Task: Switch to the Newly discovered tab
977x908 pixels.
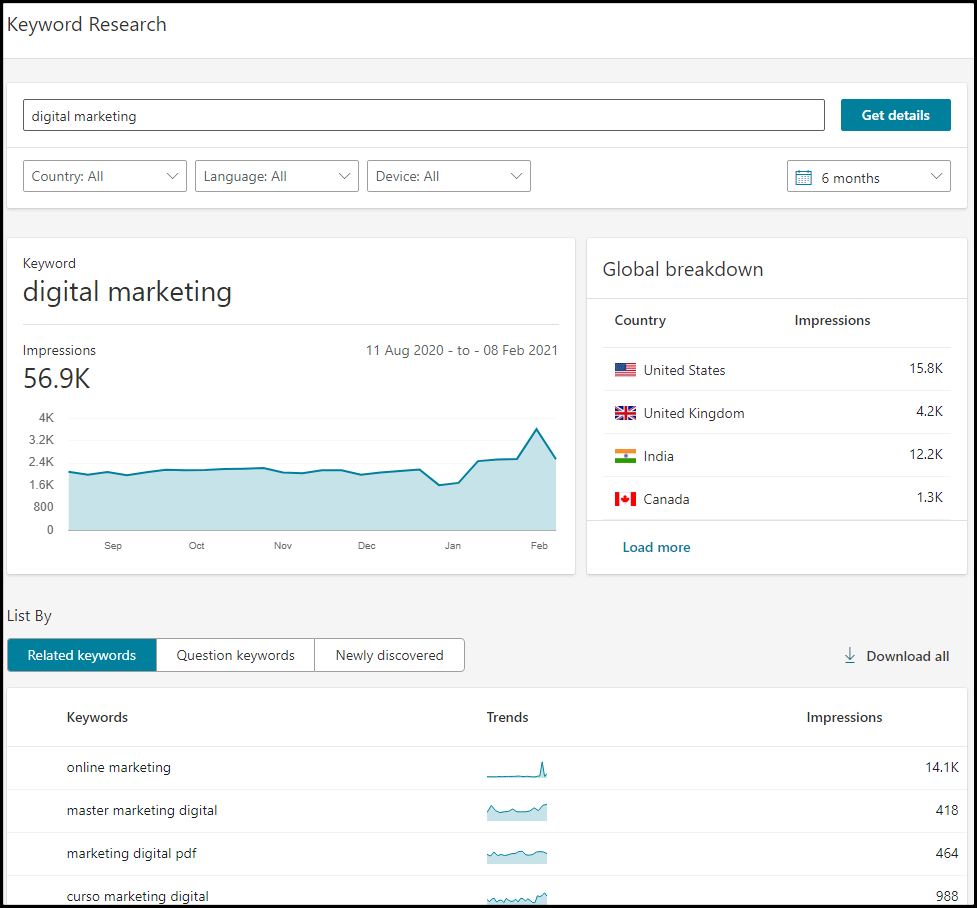Action: 389,655
